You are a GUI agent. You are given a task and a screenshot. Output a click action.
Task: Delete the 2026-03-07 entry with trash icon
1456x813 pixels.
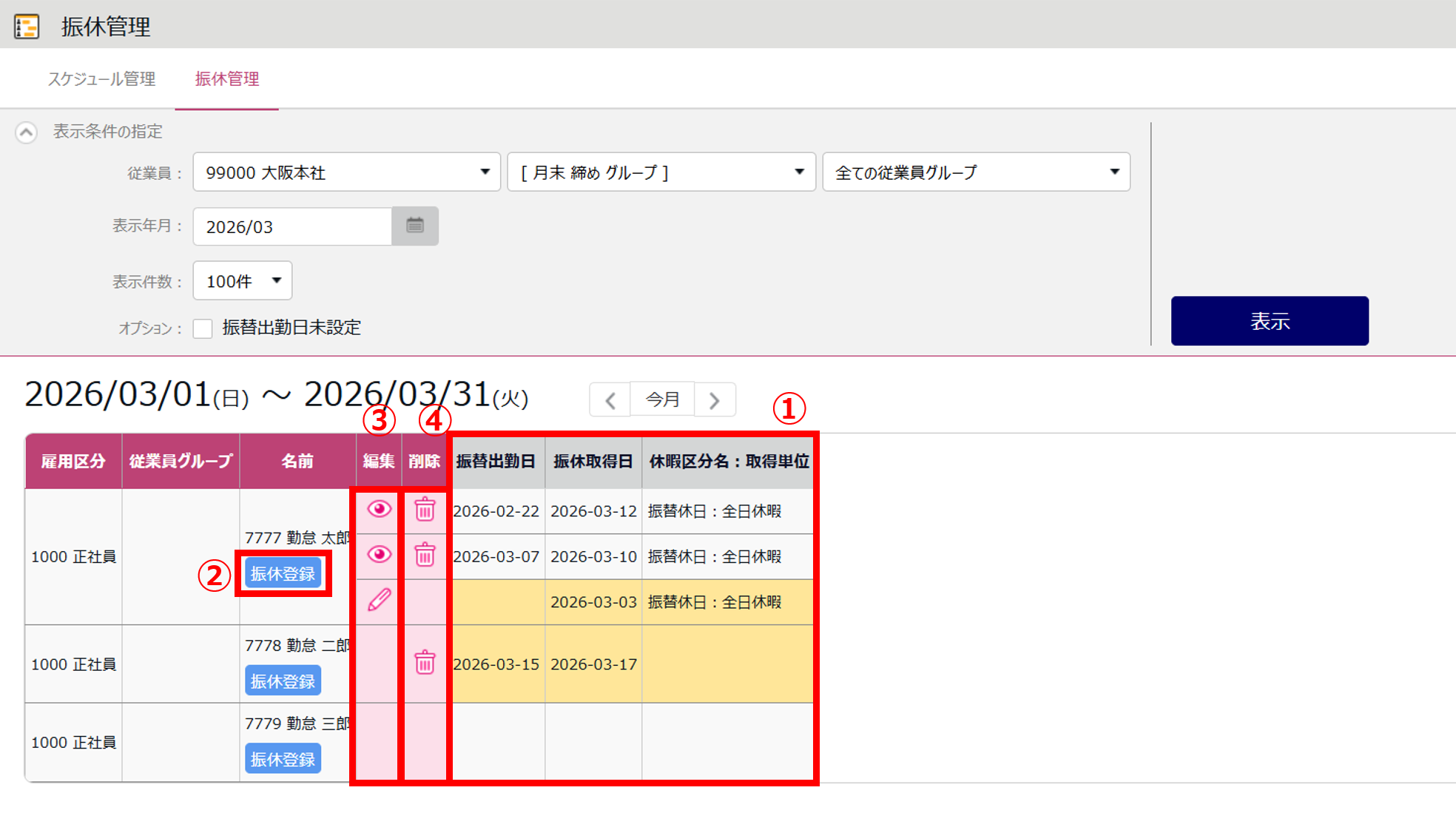click(425, 555)
